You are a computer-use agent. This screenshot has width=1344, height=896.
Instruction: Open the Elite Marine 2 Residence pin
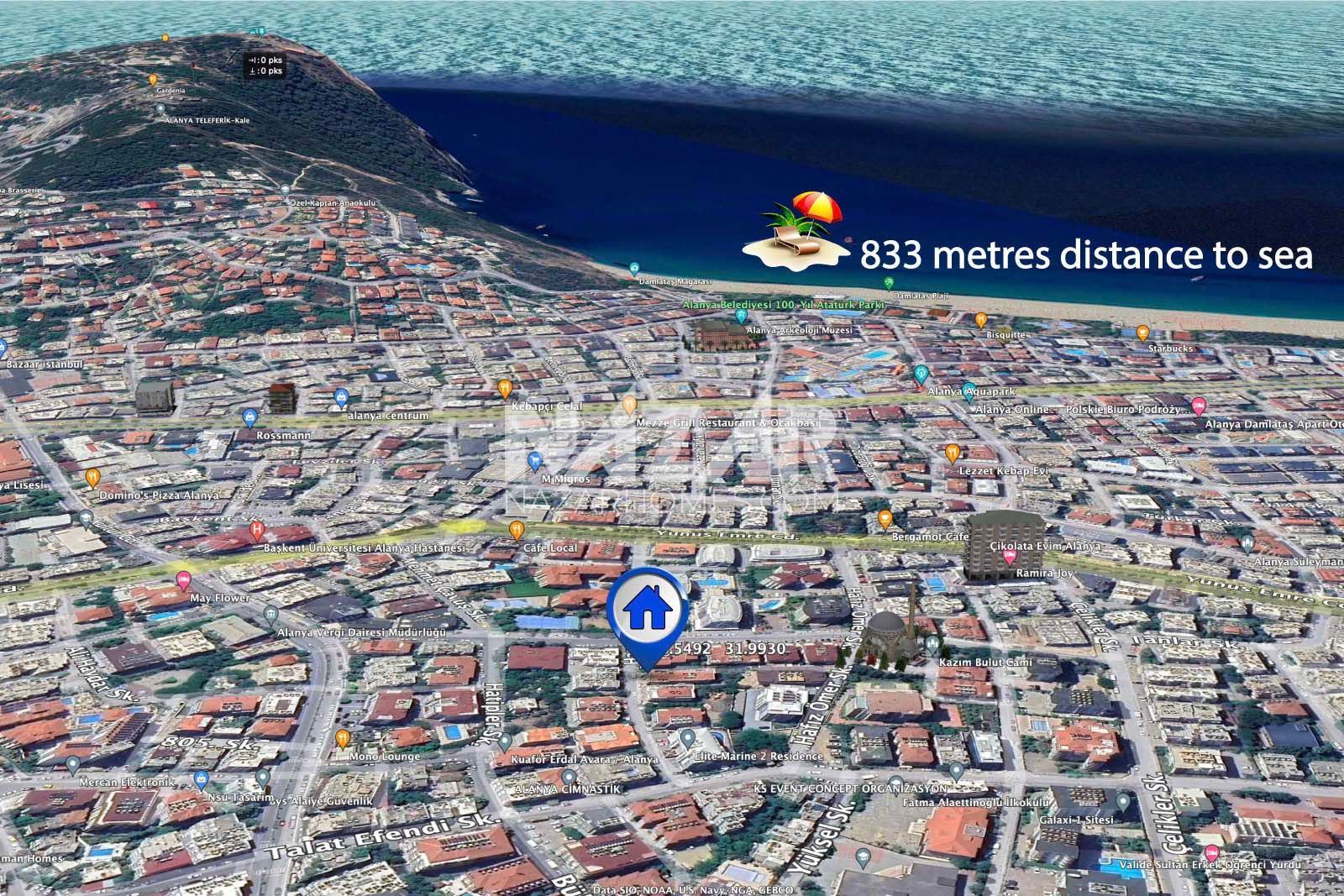click(x=688, y=739)
